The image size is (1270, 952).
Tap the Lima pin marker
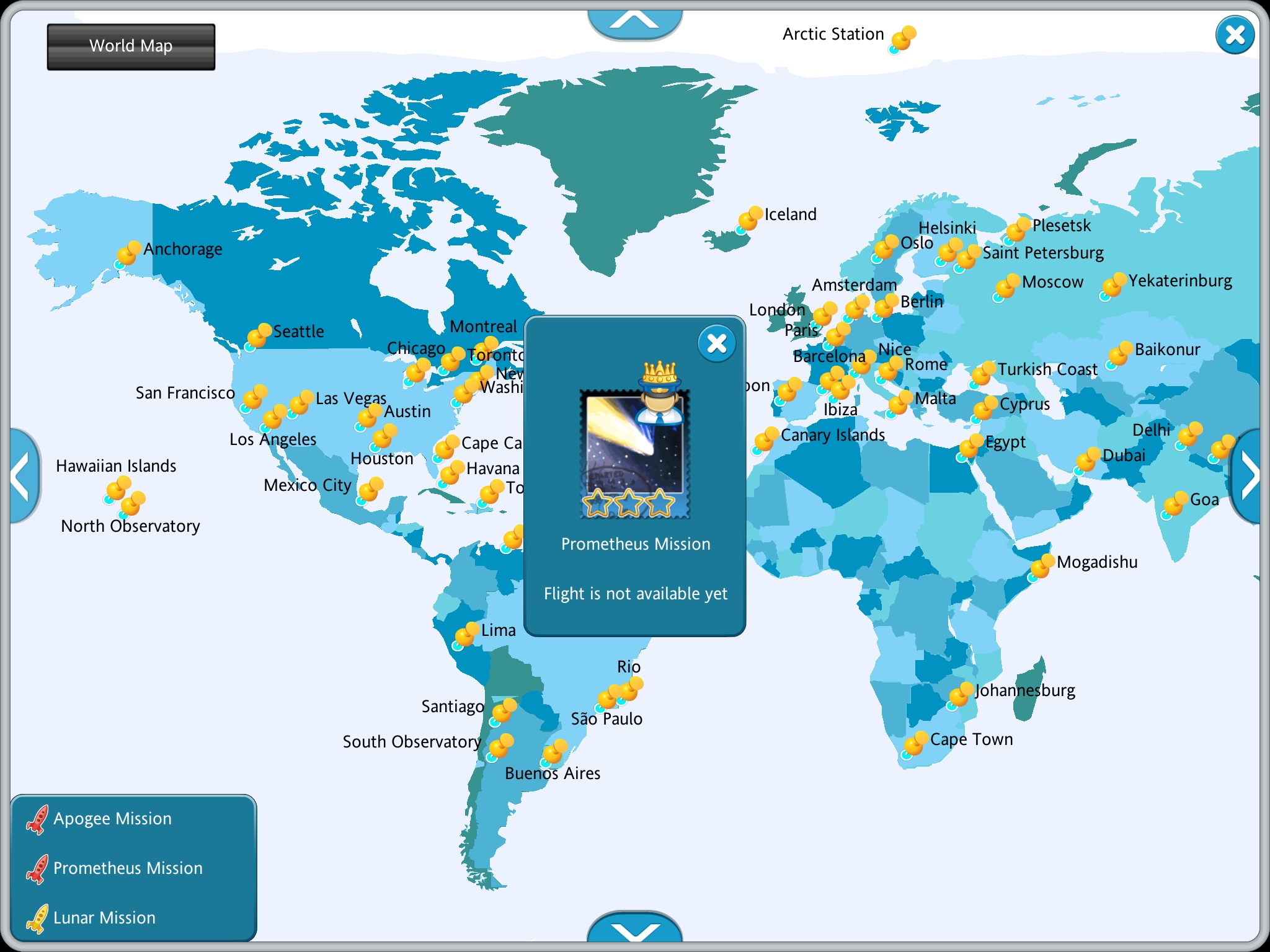tap(466, 635)
